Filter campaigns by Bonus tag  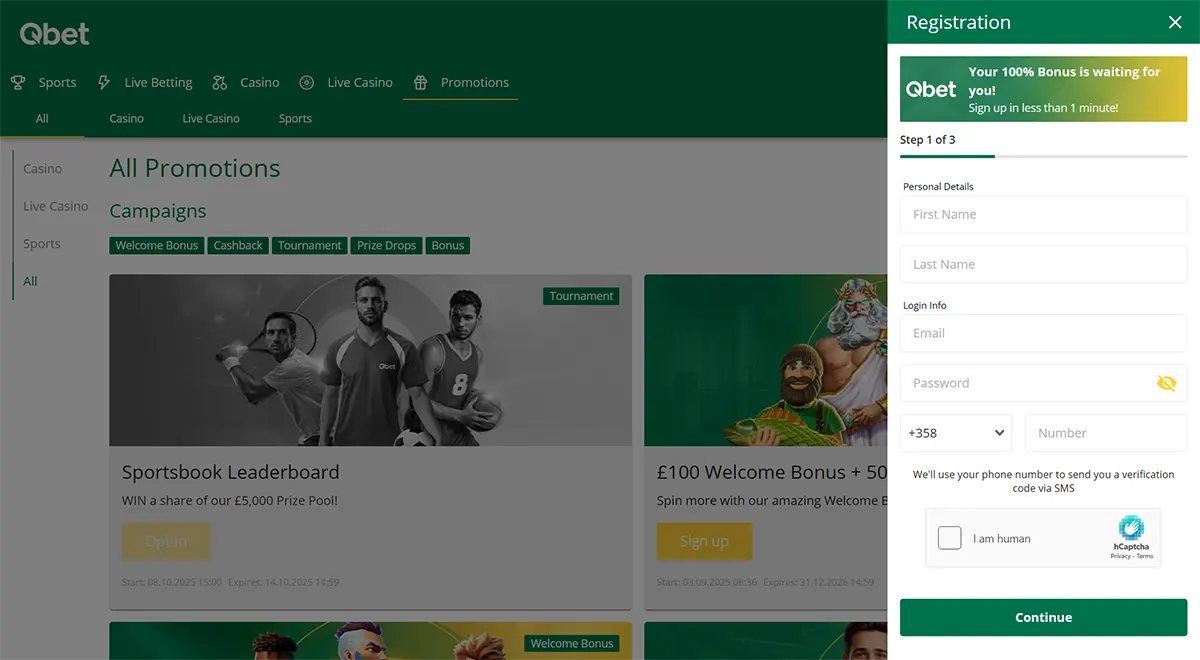448,245
